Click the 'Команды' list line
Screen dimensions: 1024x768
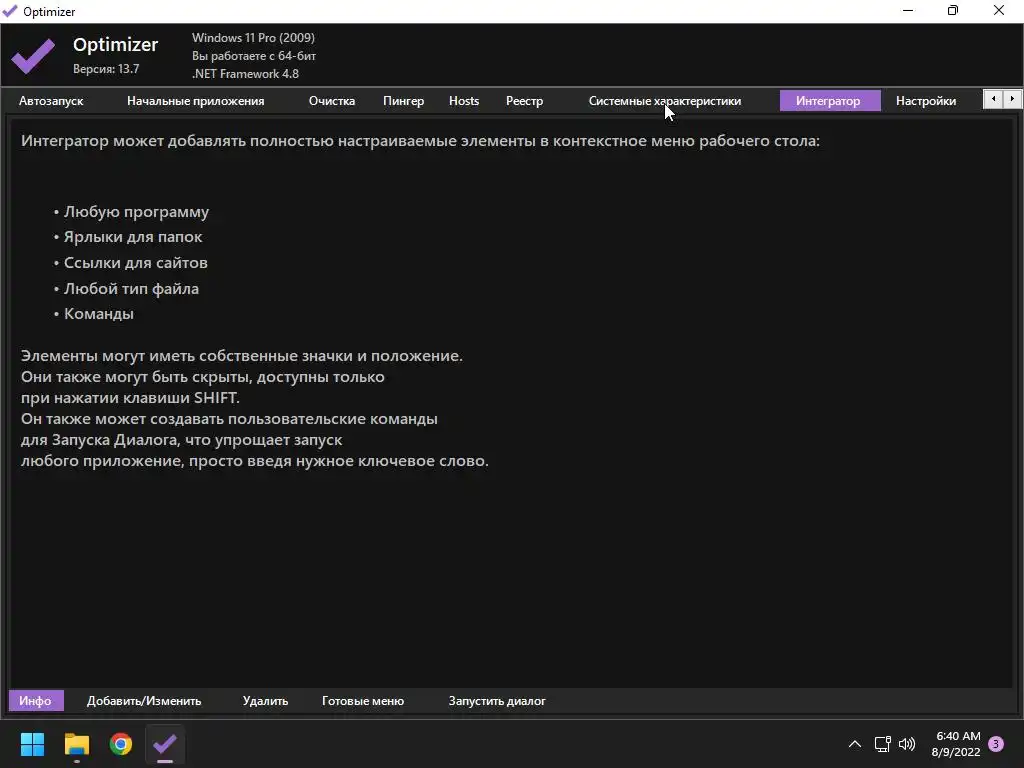94,313
